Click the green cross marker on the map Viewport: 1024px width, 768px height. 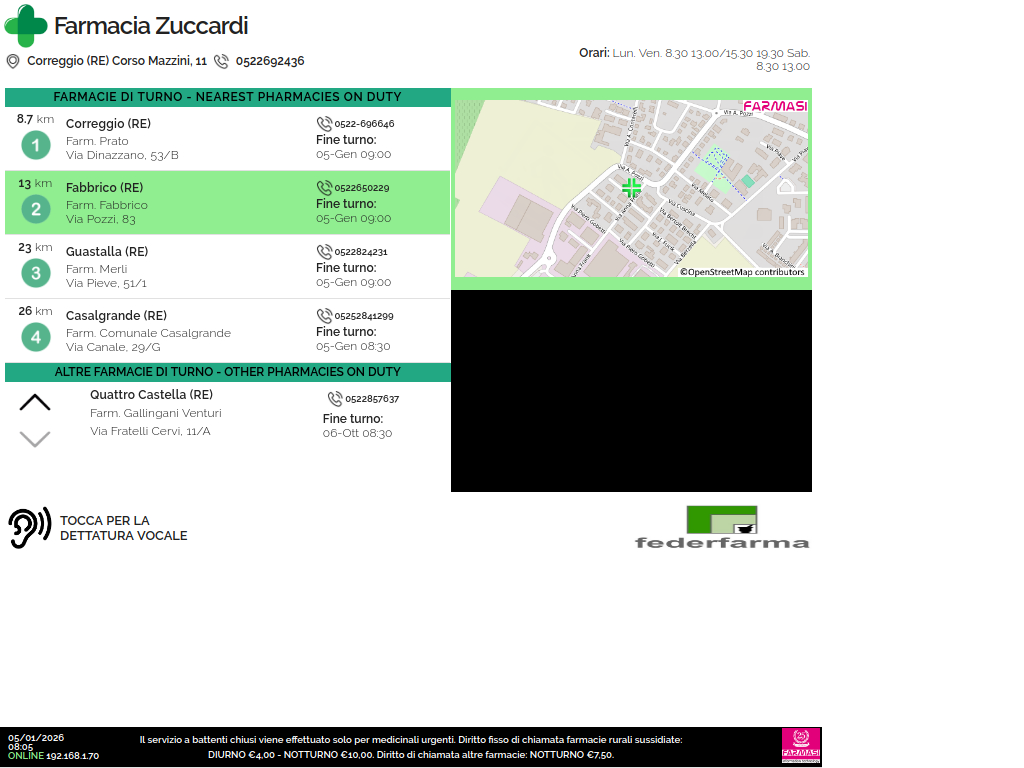[x=631, y=187]
